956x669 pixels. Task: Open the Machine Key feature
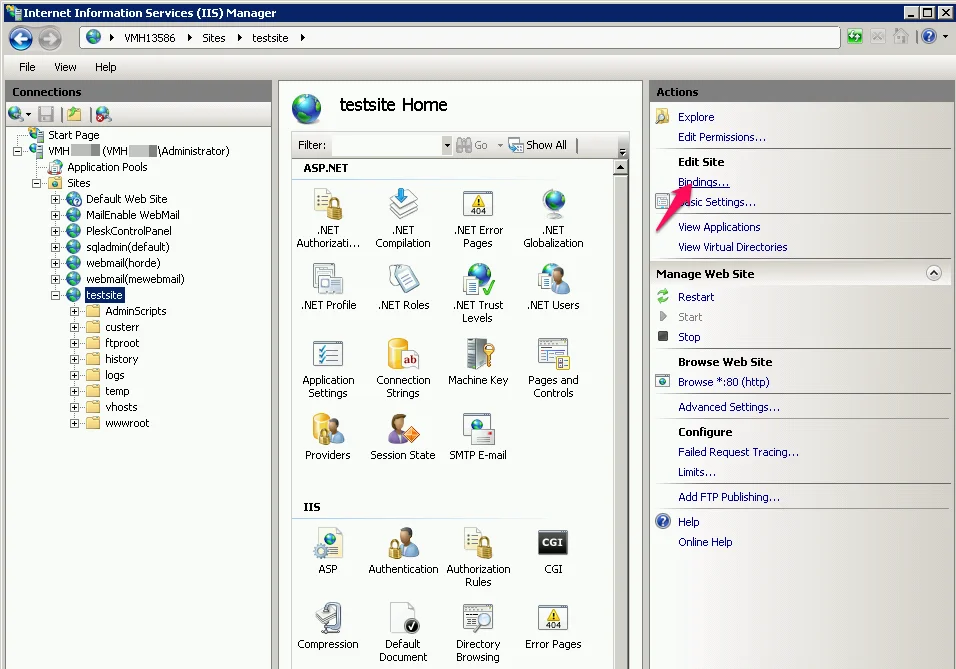(478, 362)
